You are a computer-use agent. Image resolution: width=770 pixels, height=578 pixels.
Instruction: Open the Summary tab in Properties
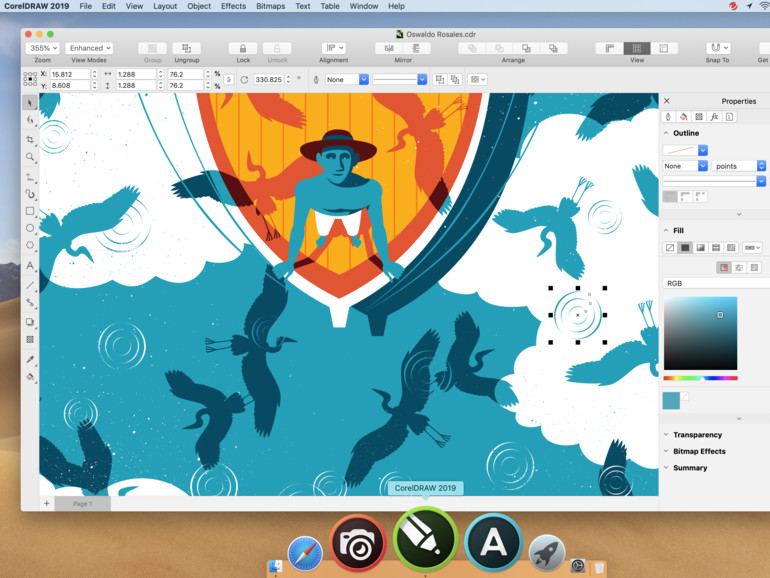(x=729, y=117)
